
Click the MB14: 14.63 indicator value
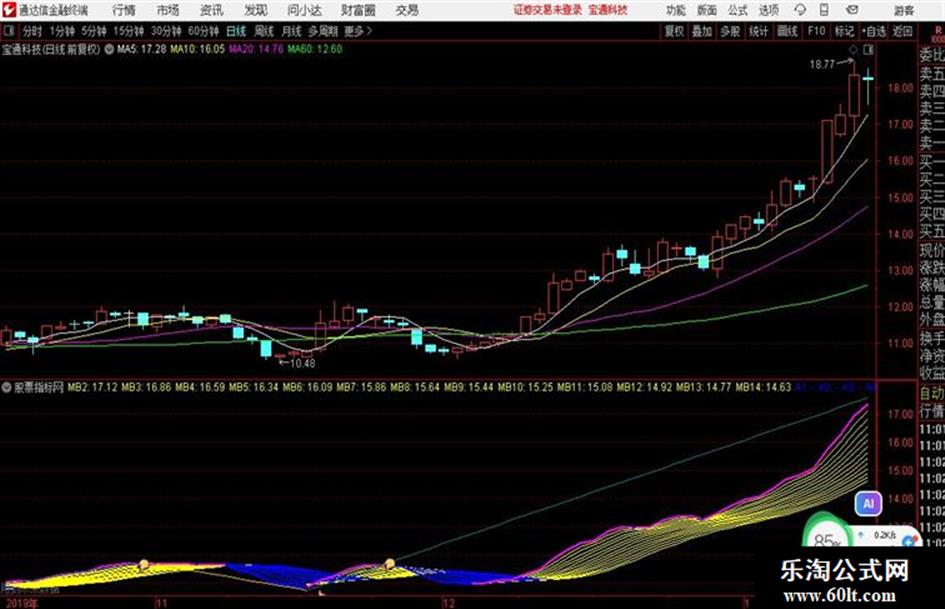click(763, 387)
